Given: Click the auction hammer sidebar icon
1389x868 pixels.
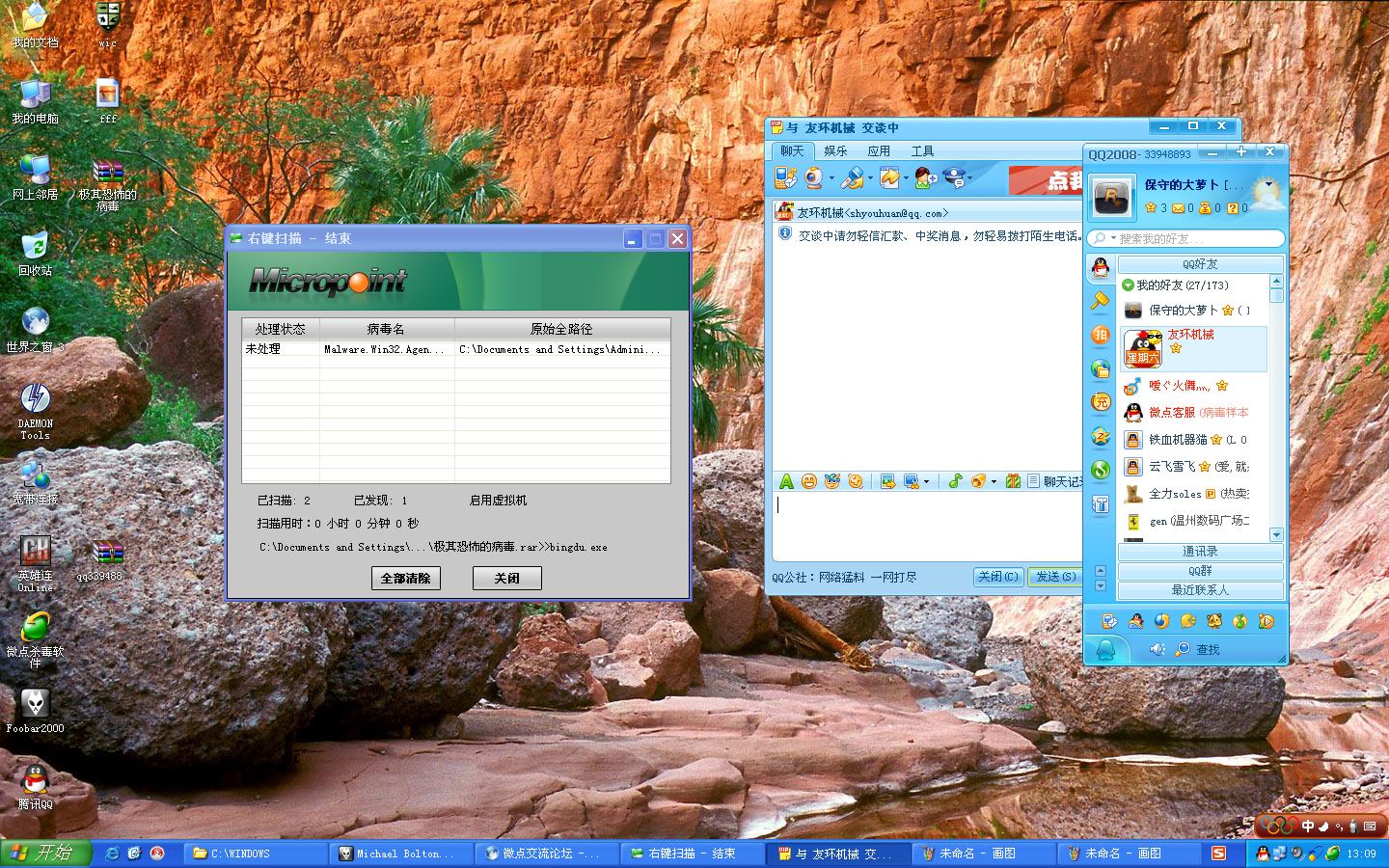Looking at the screenshot, I should (x=1101, y=301).
